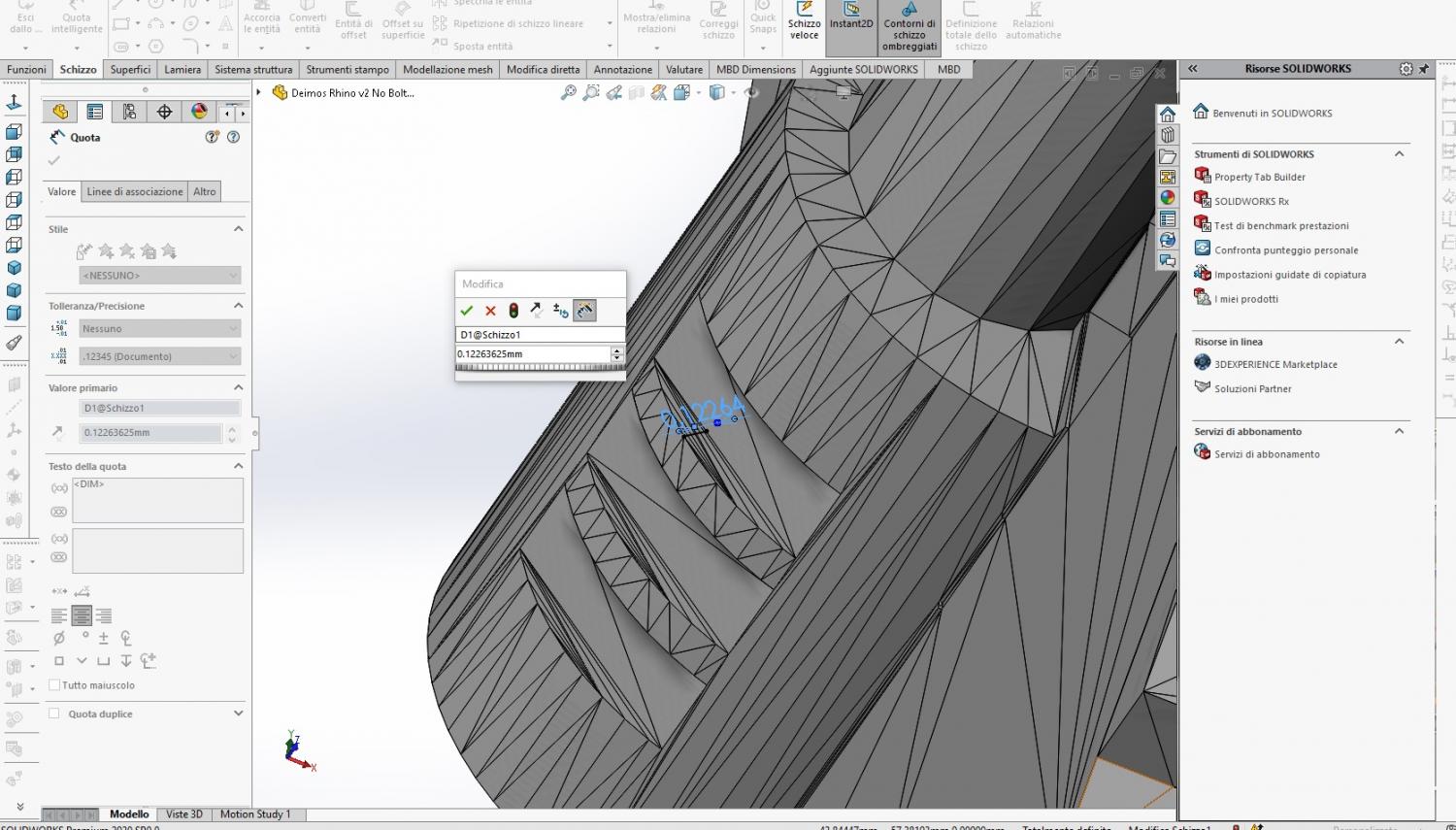The image size is (1456, 830).
Task: Open the Lamiera tab
Action: click(x=182, y=70)
